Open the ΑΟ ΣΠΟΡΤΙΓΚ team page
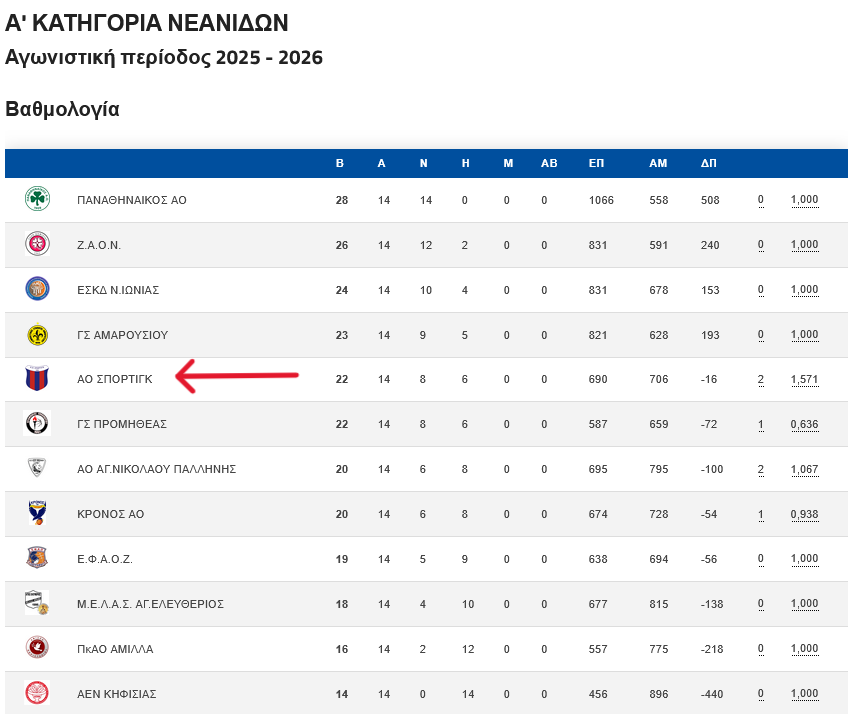851x714 pixels. click(x=114, y=379)
